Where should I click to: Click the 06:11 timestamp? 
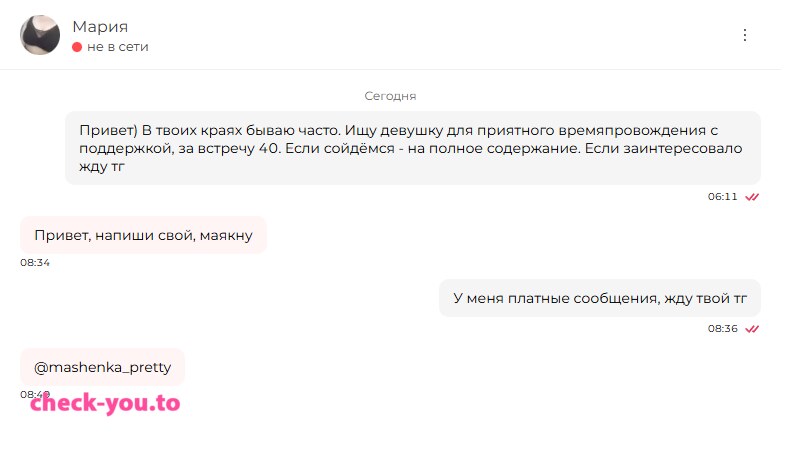tap(722, 197)
